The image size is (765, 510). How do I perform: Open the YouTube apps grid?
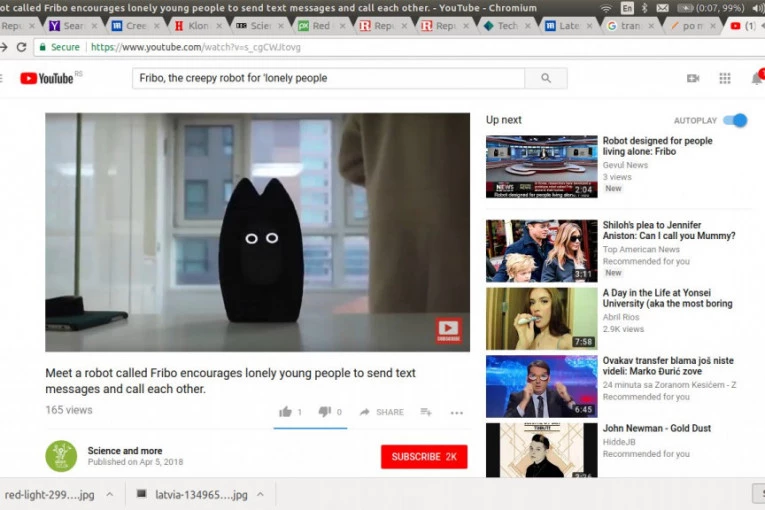point(725,78)
